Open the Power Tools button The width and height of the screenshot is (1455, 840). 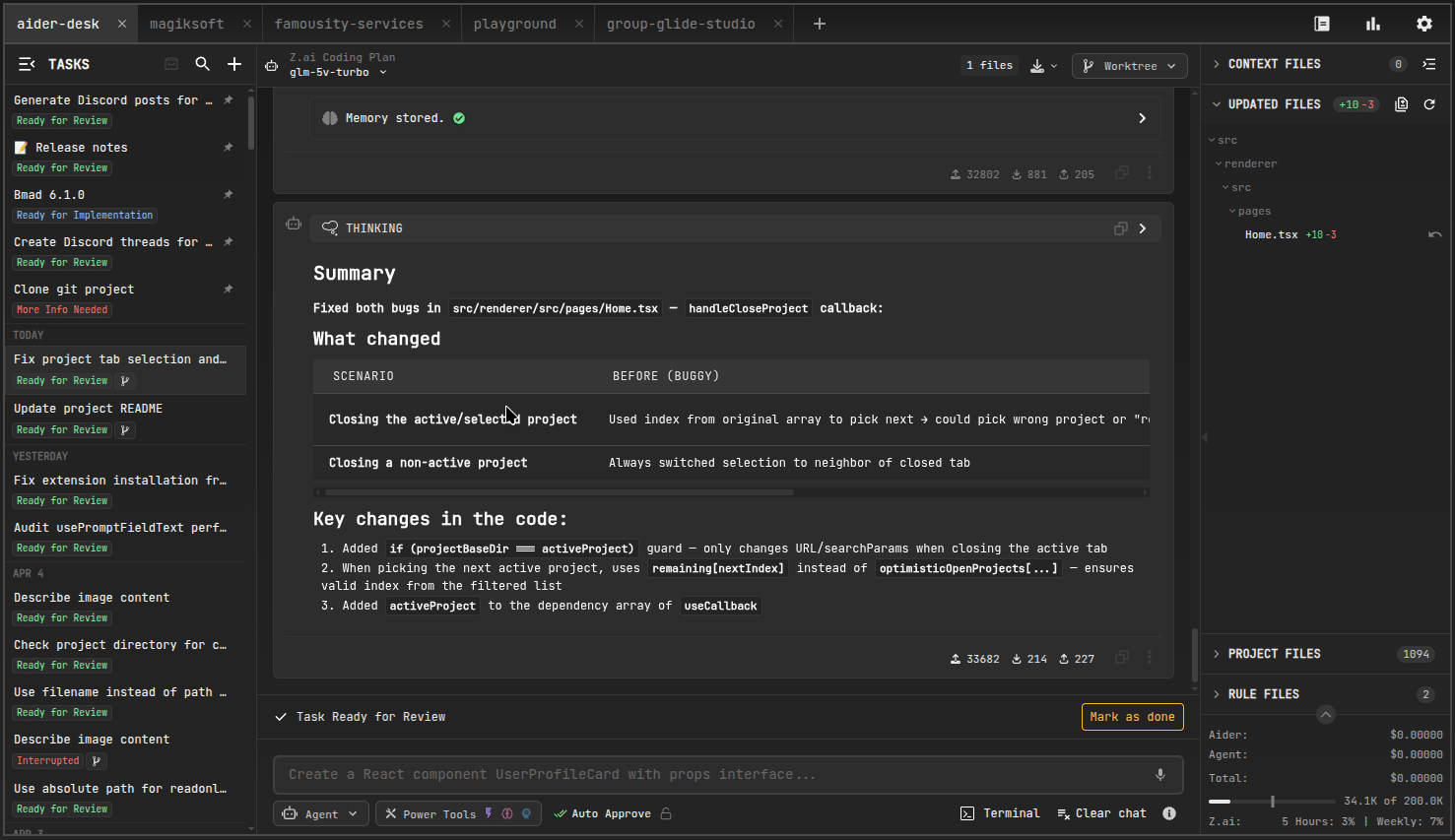click(x=458, y=813)
